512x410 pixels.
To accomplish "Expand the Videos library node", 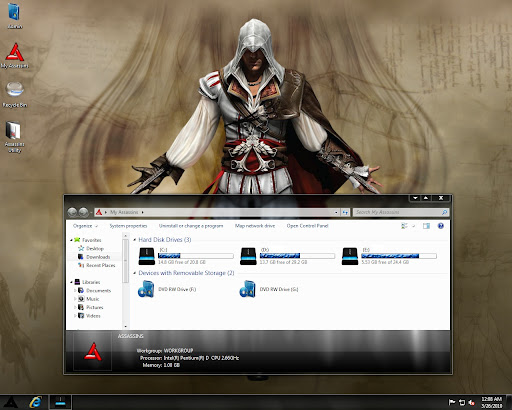I will [75, 316].
